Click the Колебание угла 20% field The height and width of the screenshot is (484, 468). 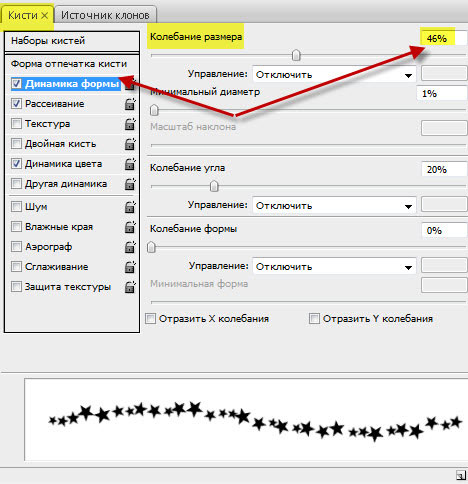click(444, 169)
